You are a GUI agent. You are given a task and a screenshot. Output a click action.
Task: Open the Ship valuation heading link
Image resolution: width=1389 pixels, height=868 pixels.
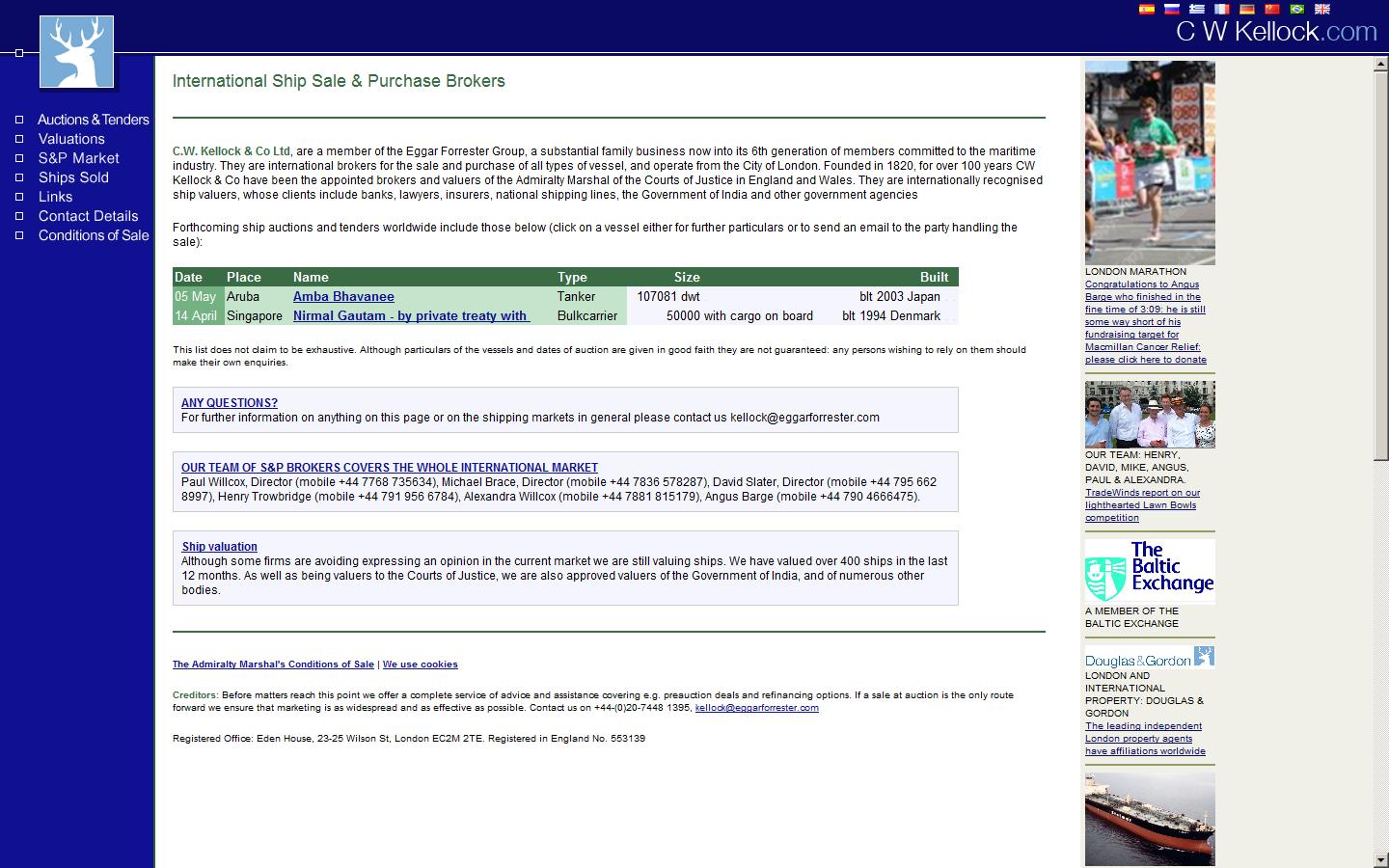tap(219, 547)
